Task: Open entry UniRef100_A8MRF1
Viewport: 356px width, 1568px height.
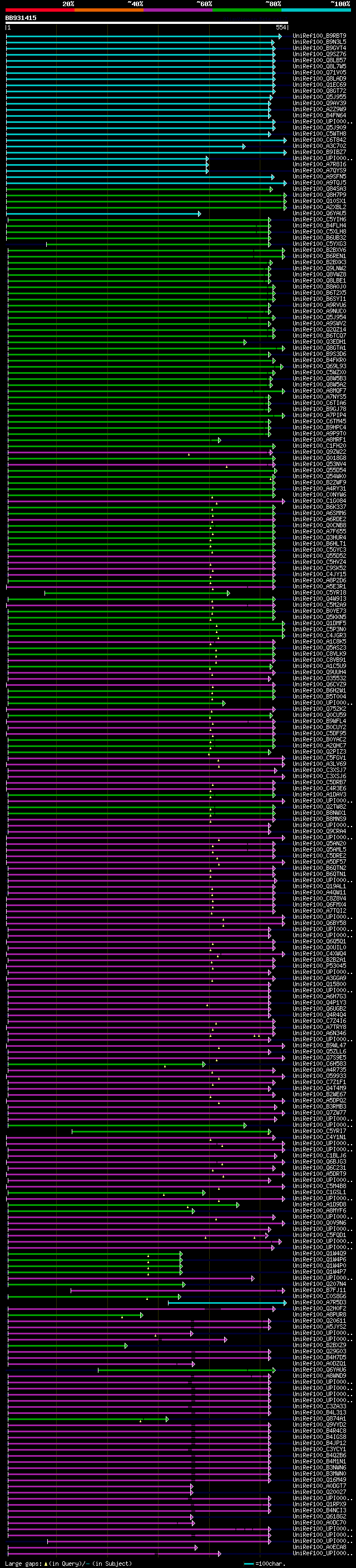Action: (319, 439)
